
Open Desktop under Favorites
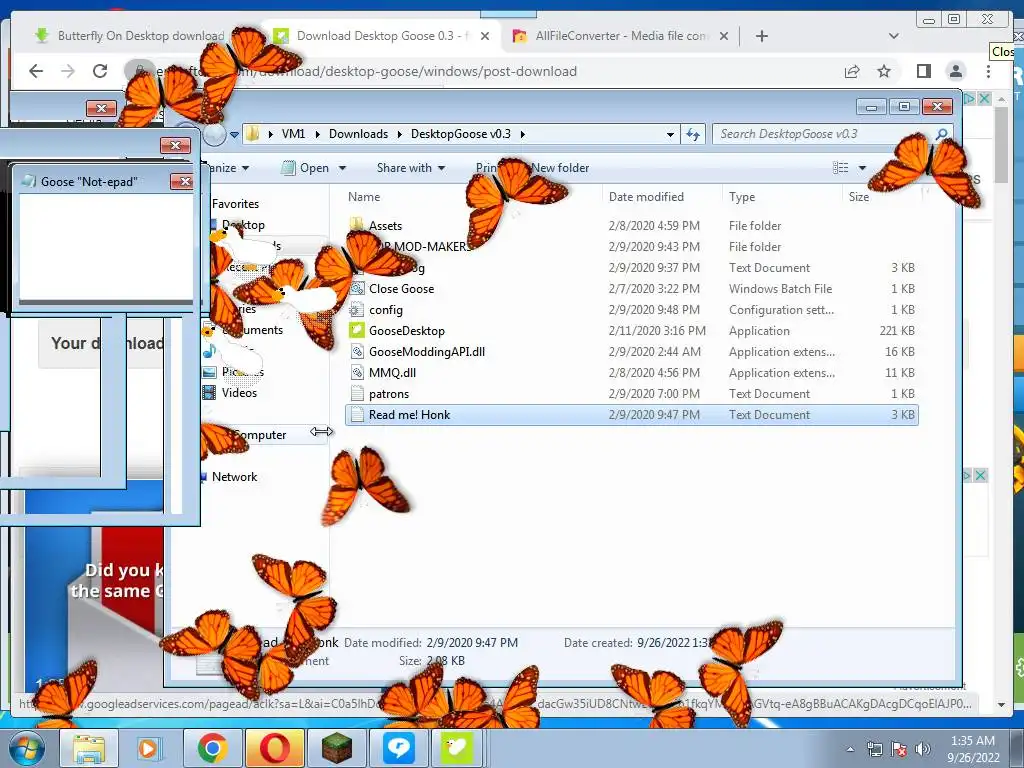(243, 225)
